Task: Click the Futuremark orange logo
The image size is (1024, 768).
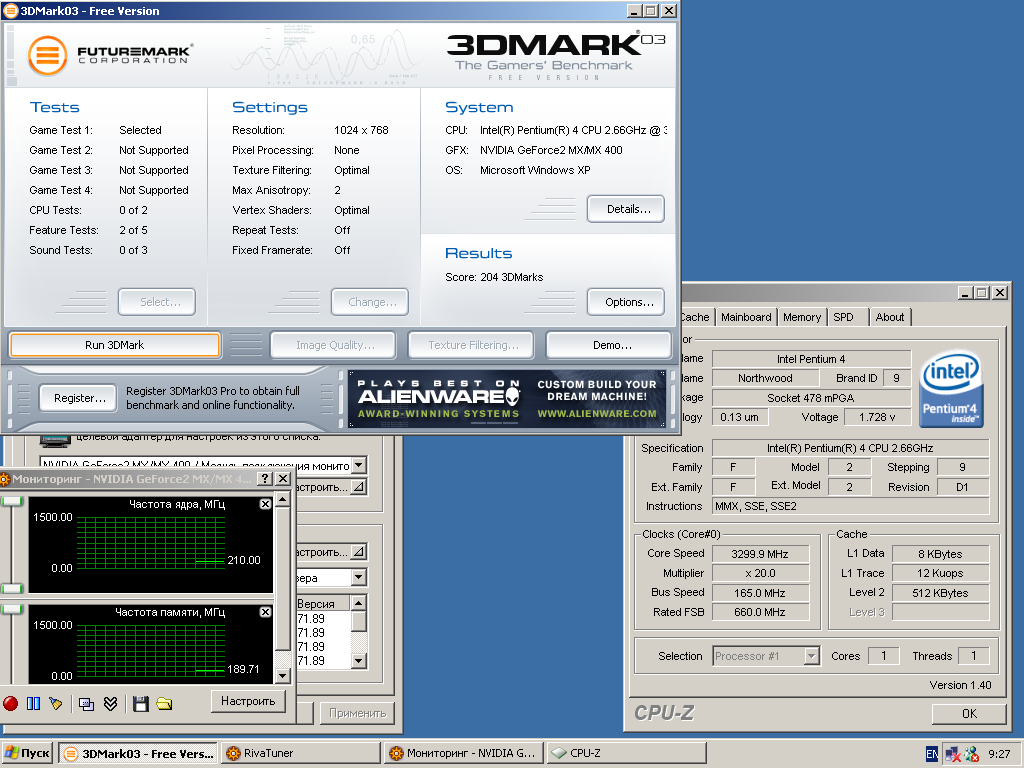Action: click(x=47, y=56)
